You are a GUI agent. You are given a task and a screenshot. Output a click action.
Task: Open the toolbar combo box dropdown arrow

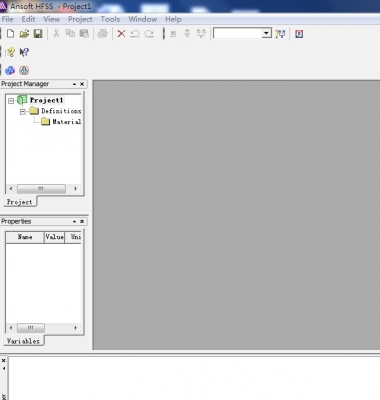click(266, 33)
